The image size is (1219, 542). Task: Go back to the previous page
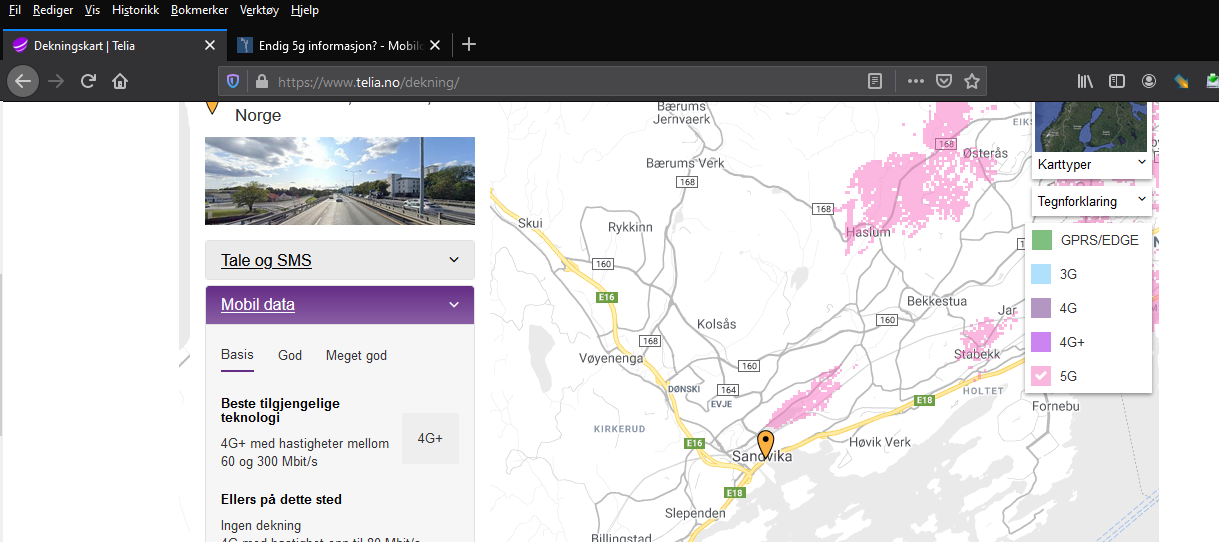coord(23,81)
